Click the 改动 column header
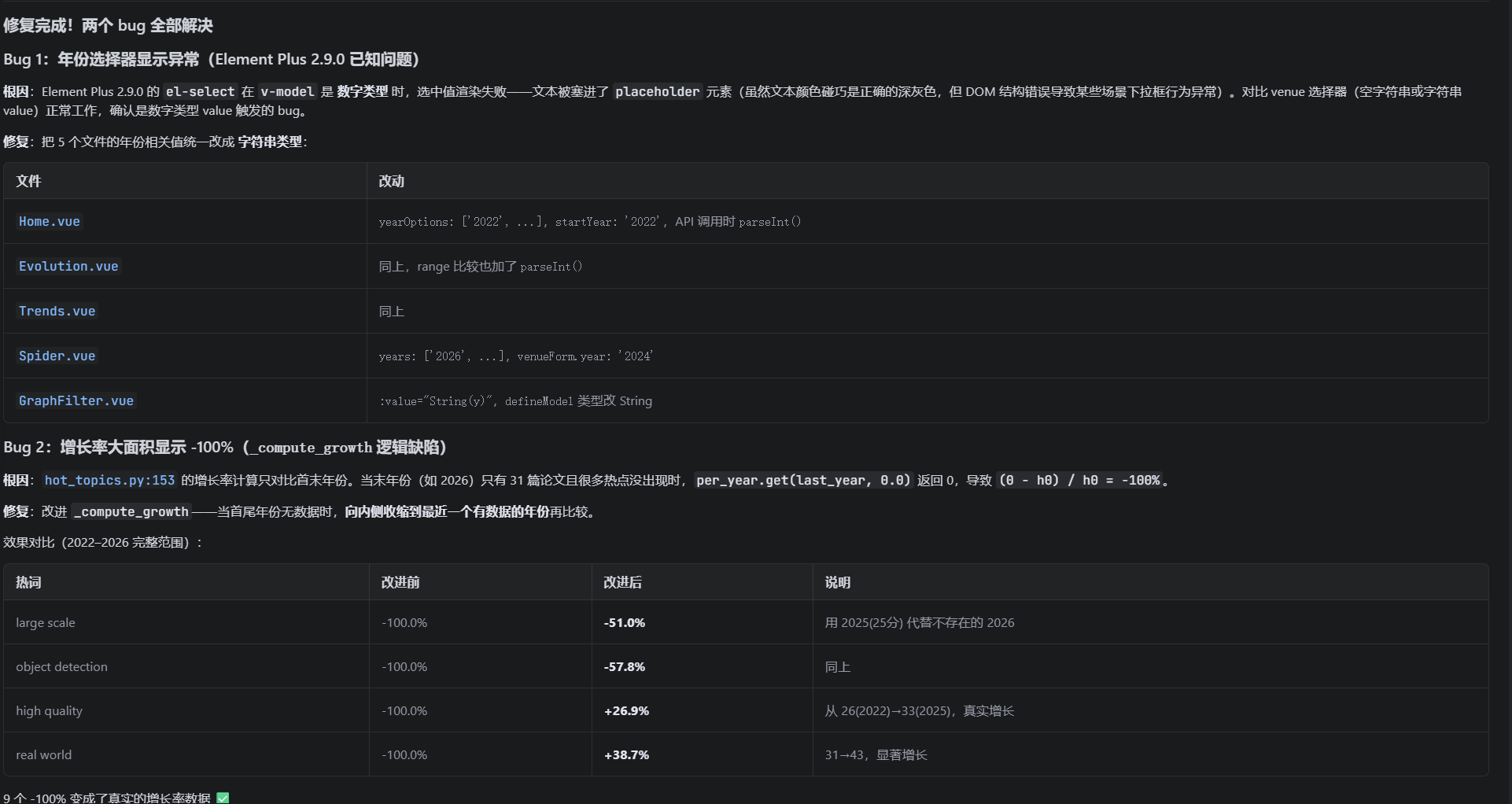 (391, 181)
